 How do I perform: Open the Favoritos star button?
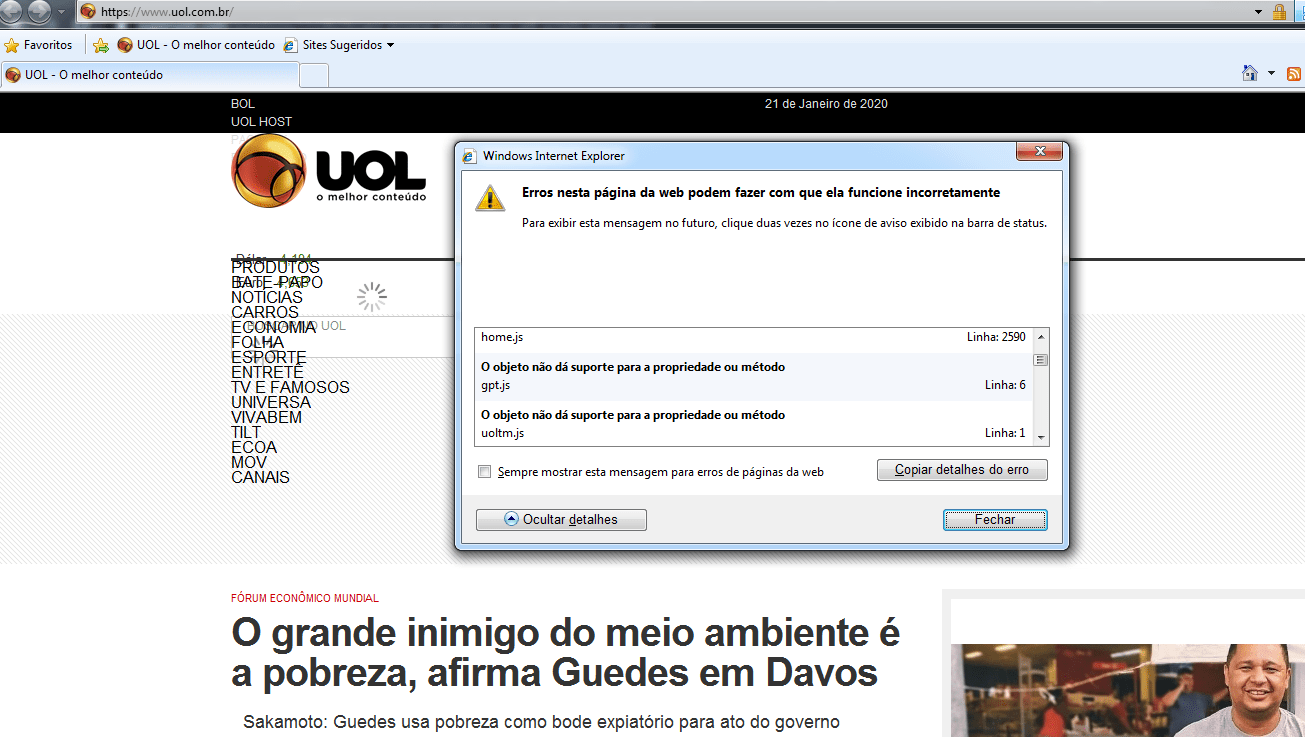[x=39, y=45]
